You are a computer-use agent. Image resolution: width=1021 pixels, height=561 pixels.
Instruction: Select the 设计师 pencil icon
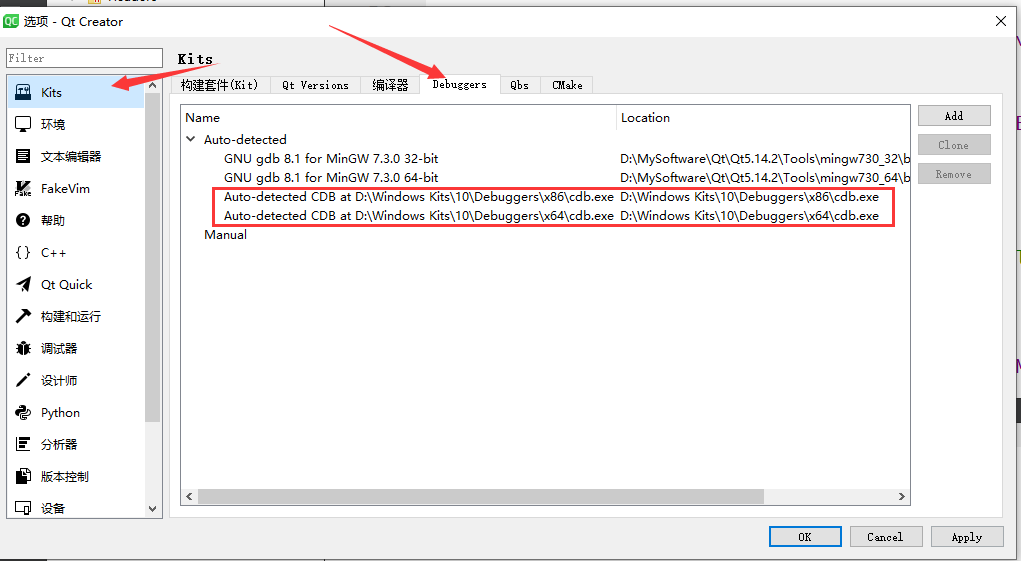point(23,380)
